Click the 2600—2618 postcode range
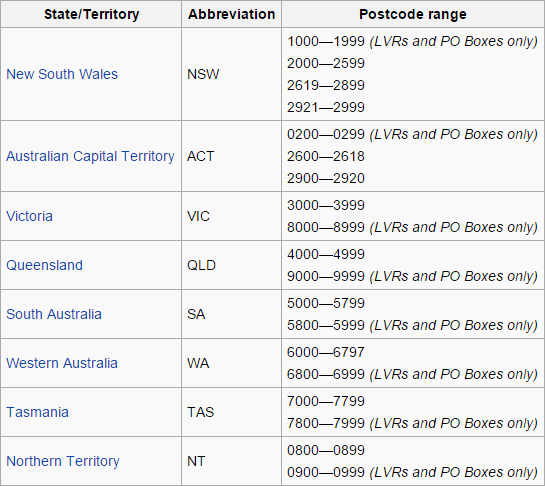This screenshot has width=545, height=486. (326, 156)
